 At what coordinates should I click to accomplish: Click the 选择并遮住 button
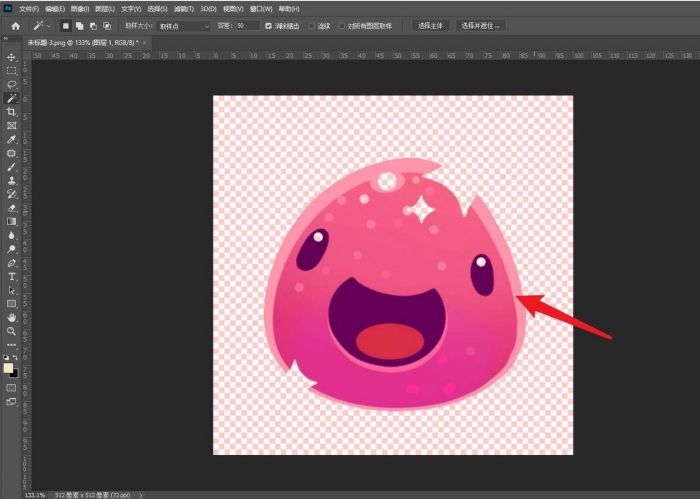click(481, 25)
